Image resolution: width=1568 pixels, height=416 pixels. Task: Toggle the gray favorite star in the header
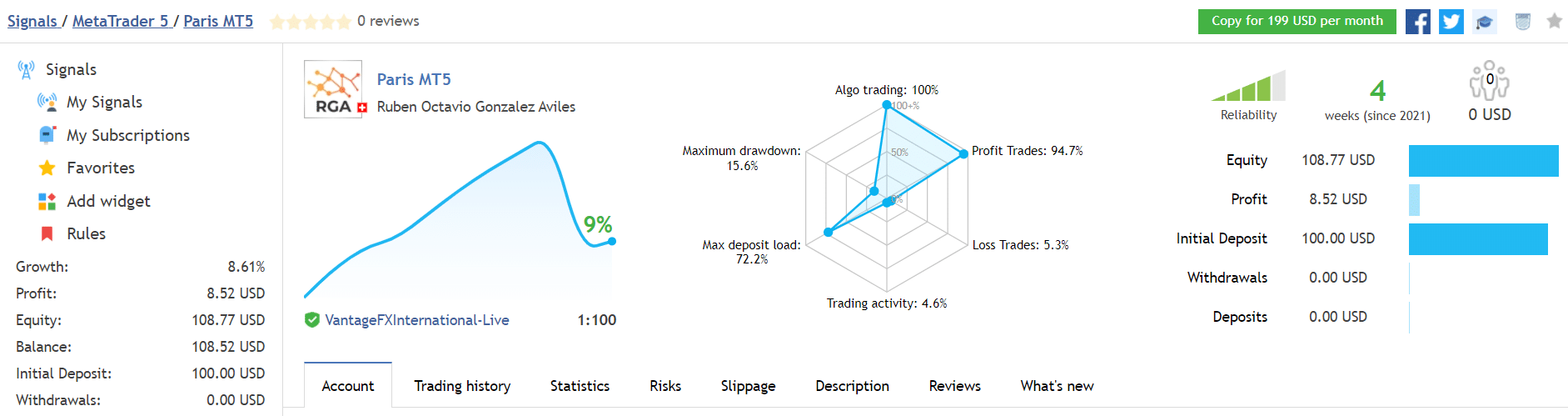[1554, 22]
